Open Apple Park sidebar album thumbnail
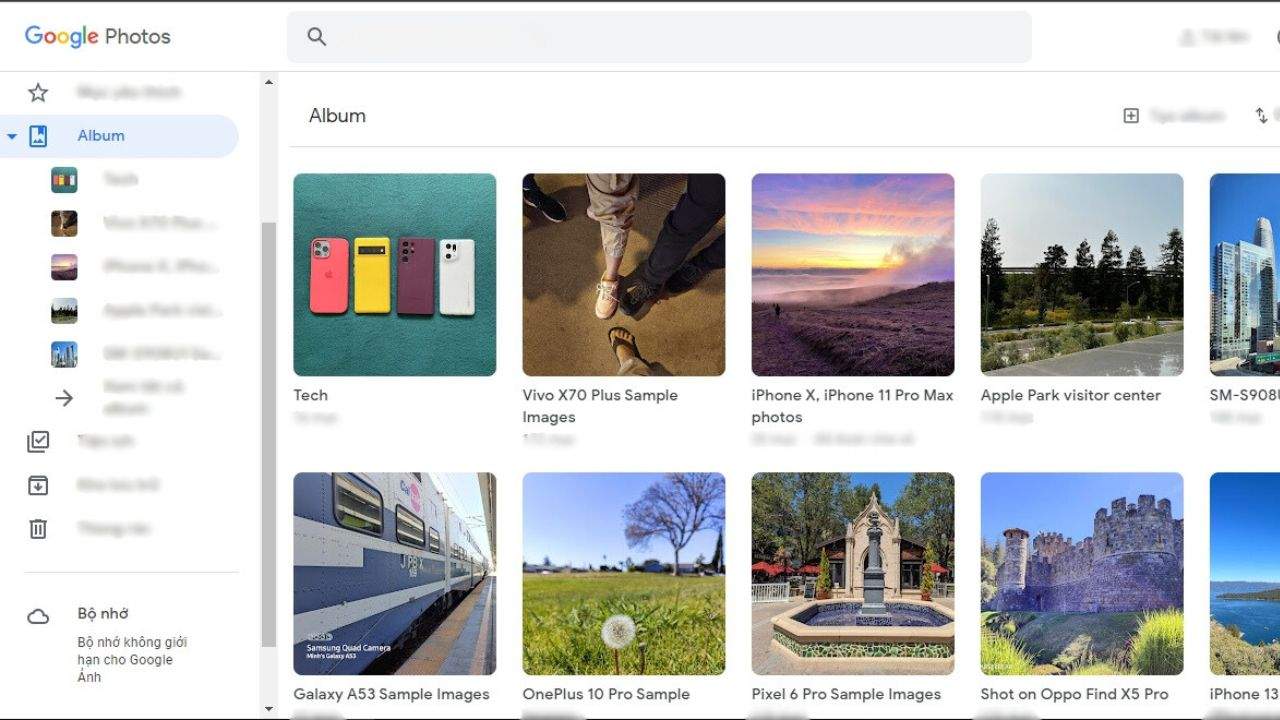This screenshot has height=720, width=1280. [x=64, y=311]
